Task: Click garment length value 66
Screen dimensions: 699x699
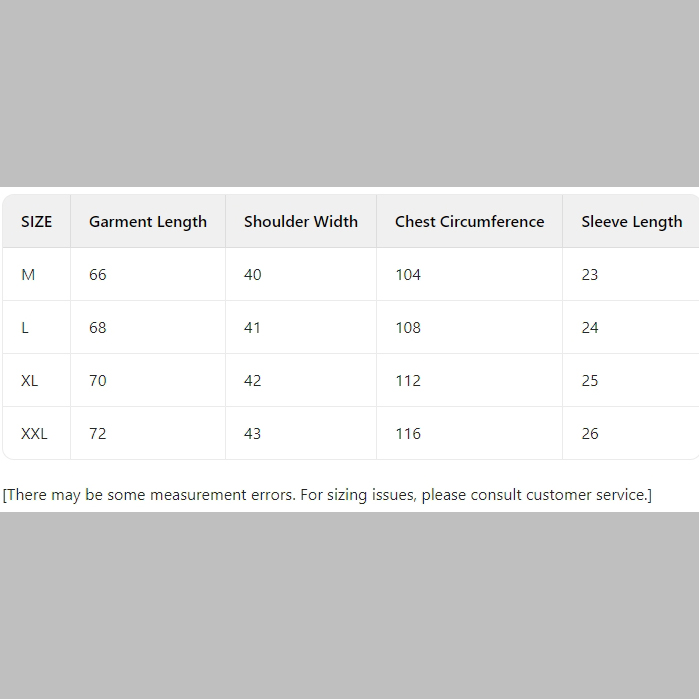Action: (x=98, y=275)
